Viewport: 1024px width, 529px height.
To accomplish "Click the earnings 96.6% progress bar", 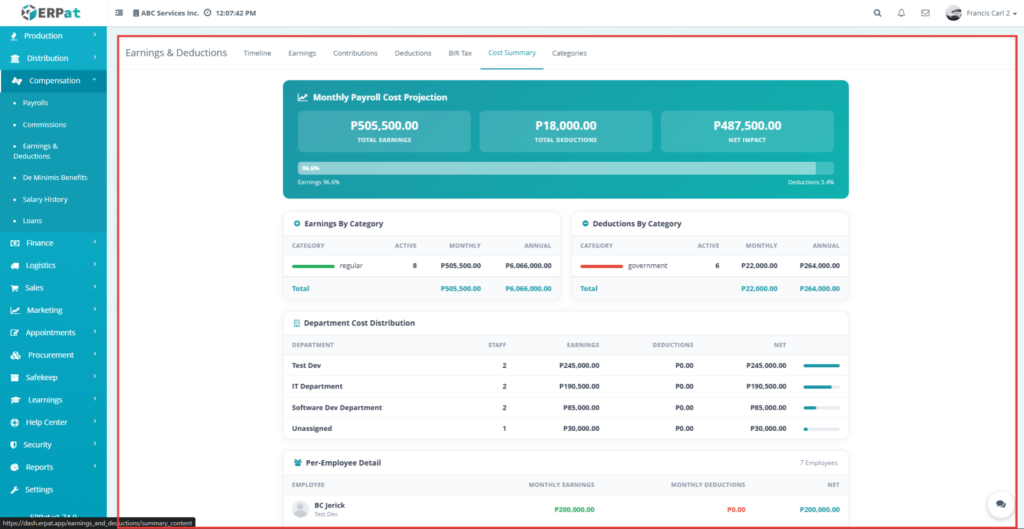I will (x=556, y=168).
